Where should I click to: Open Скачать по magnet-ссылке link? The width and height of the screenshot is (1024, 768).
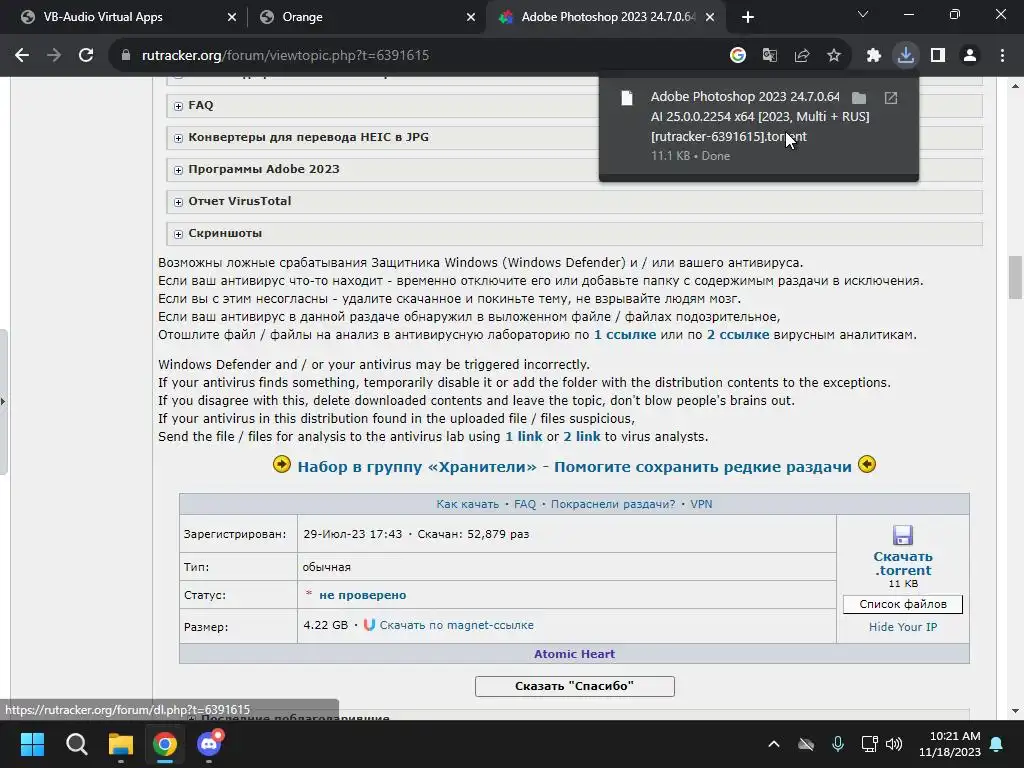pyautogui.click(x=456, y=625)
